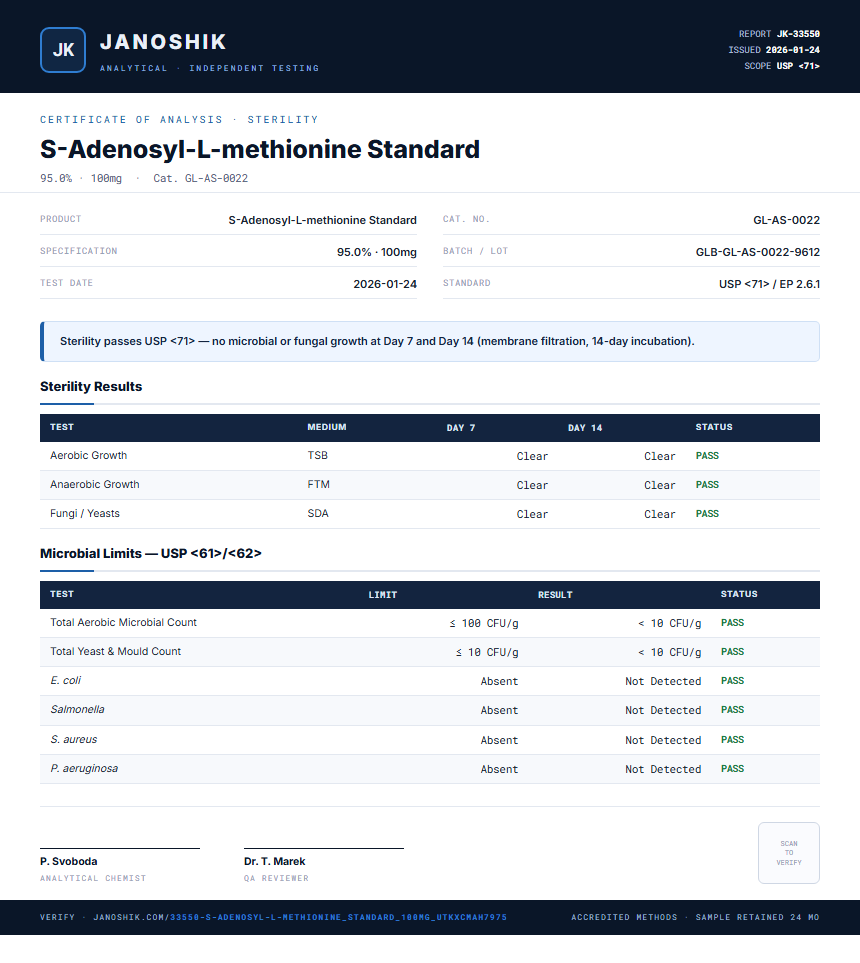Click Day 14 Clear result for Fungi / Yeasts

pyautogui.click(x=660, y=514)
